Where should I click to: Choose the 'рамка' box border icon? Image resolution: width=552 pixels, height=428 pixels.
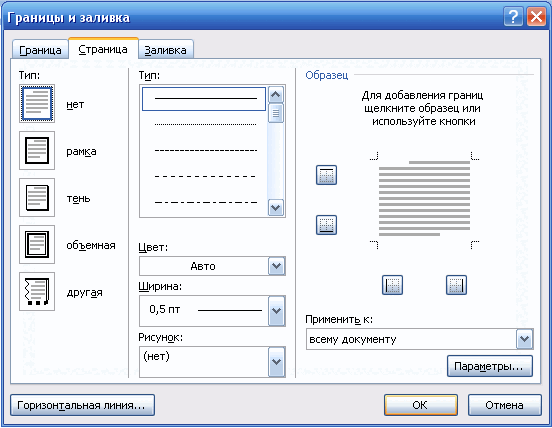click(x=37, y=151)
